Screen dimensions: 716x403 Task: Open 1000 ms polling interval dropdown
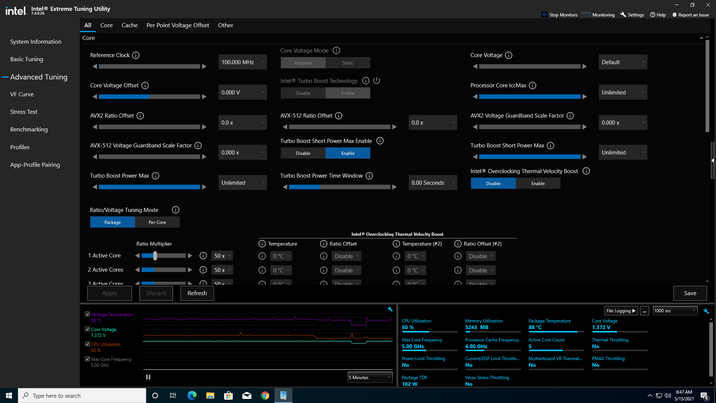point(675,311)
